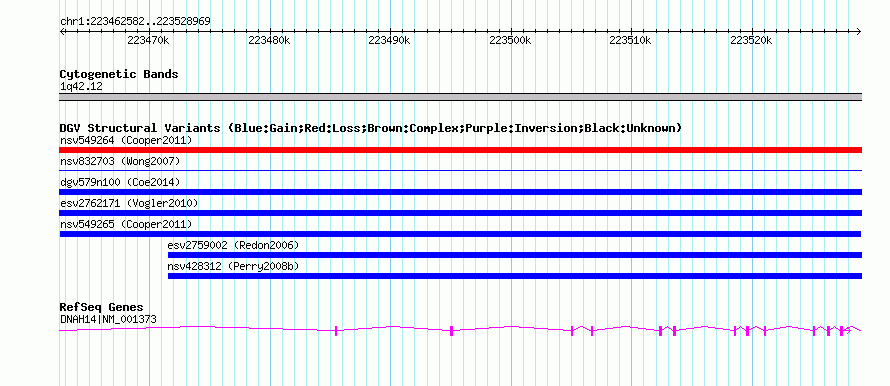
Task: Click the thin blue nsv832703 variant line
Action: (x=460, y=170)
